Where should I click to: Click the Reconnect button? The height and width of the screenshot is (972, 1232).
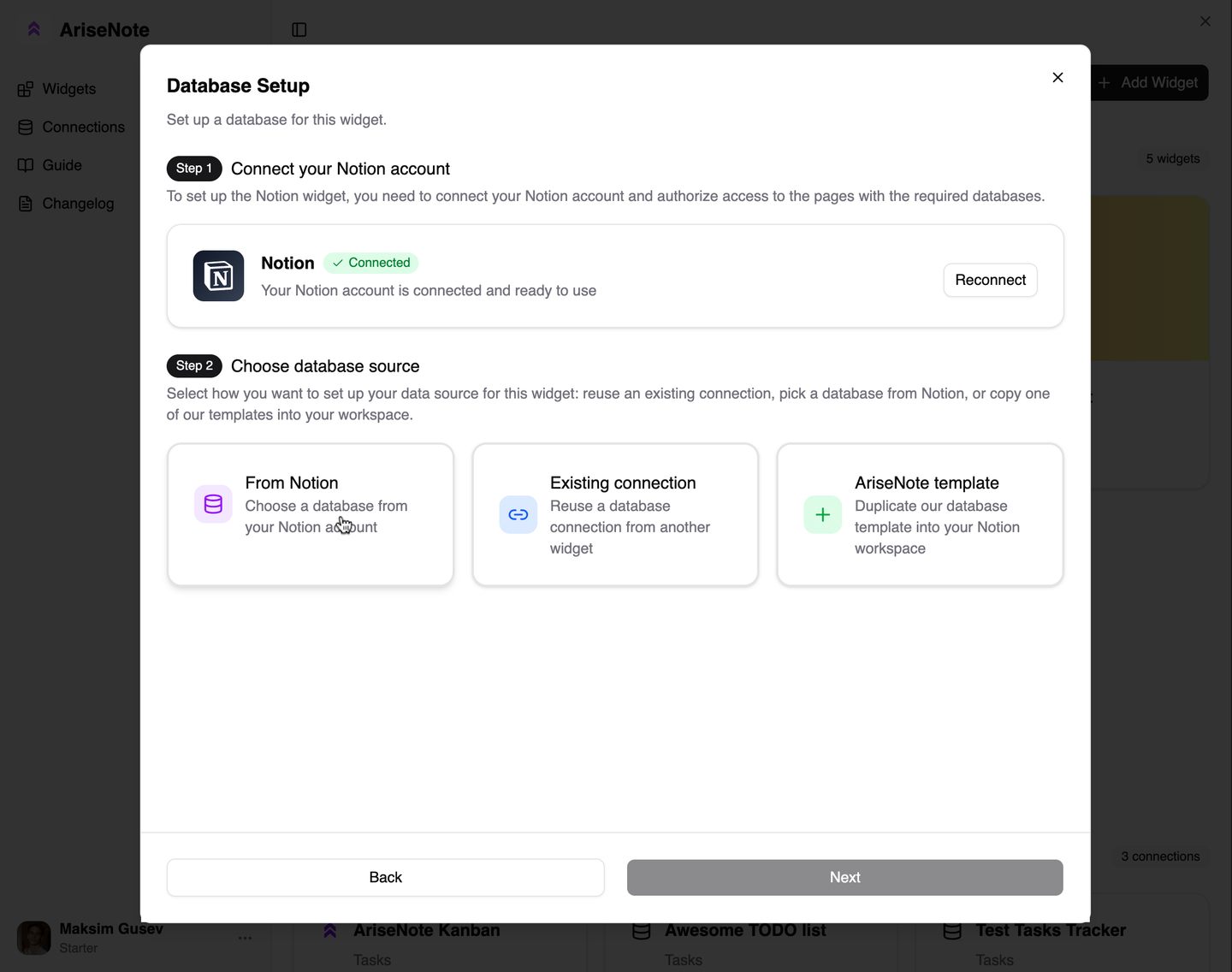(991, 280)
